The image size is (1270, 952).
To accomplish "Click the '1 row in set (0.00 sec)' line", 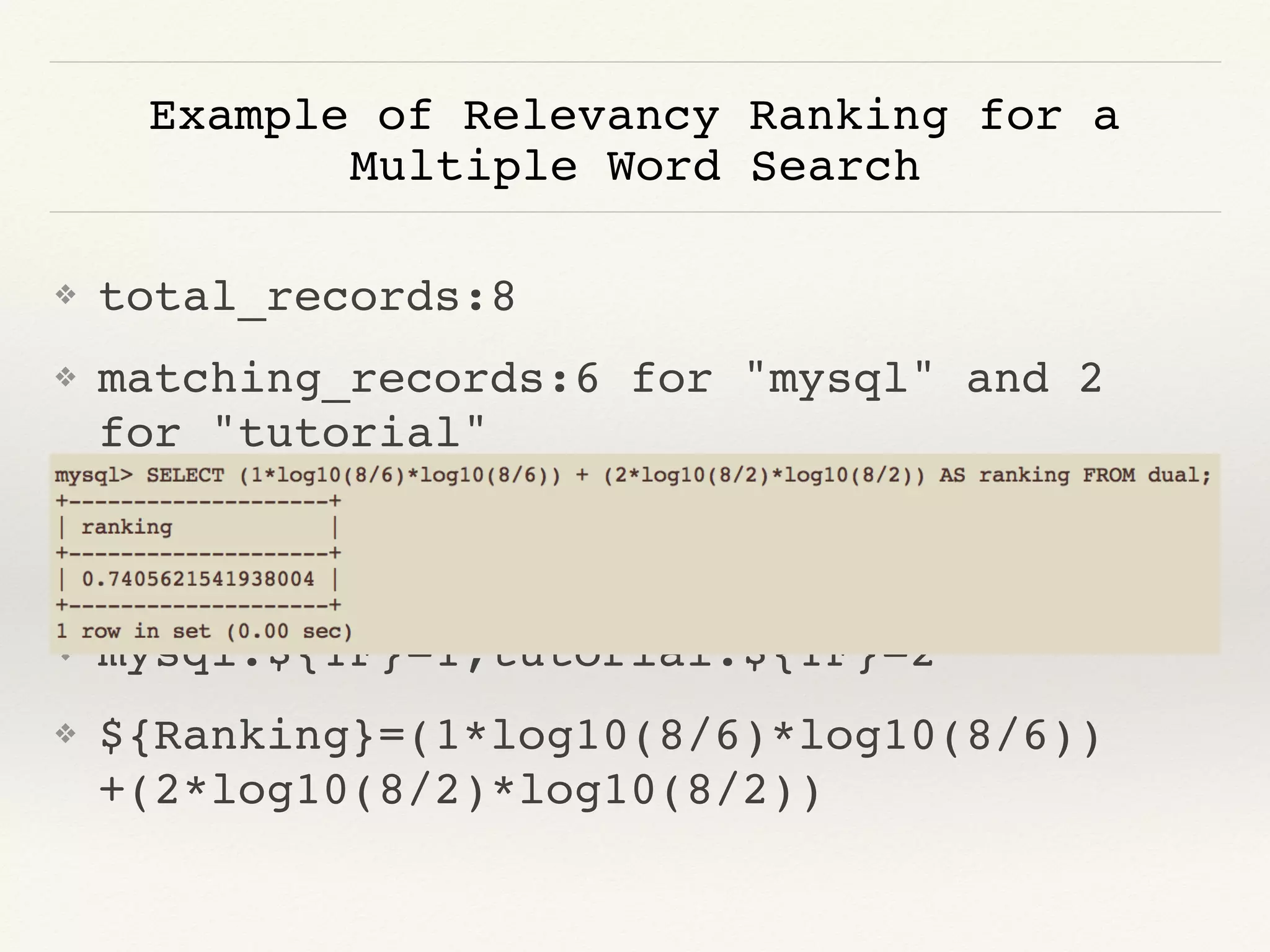I will tap(204, 631).
